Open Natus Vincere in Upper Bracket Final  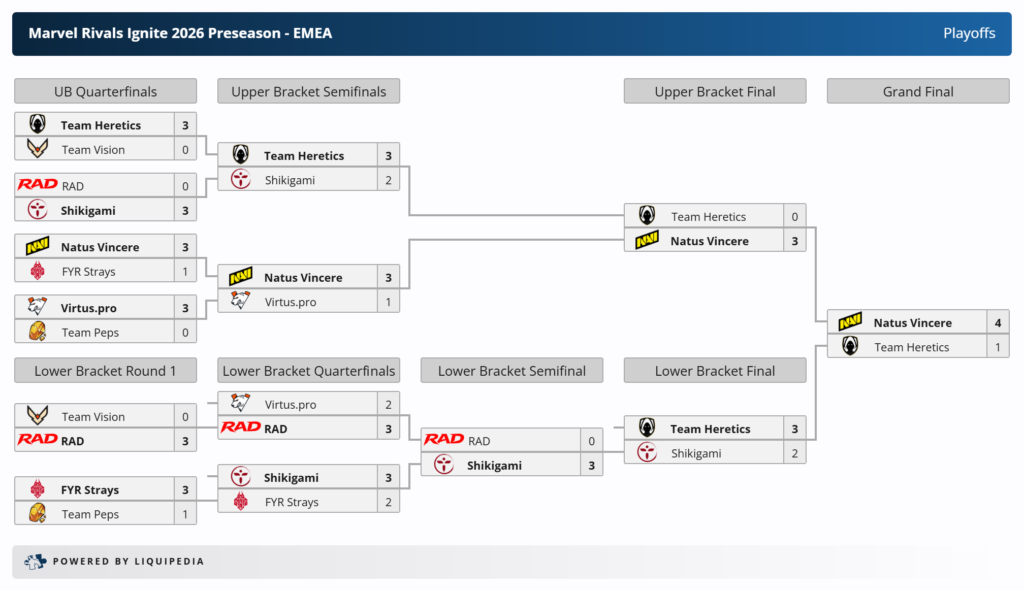pyautogui.click(x=709, y=241)
